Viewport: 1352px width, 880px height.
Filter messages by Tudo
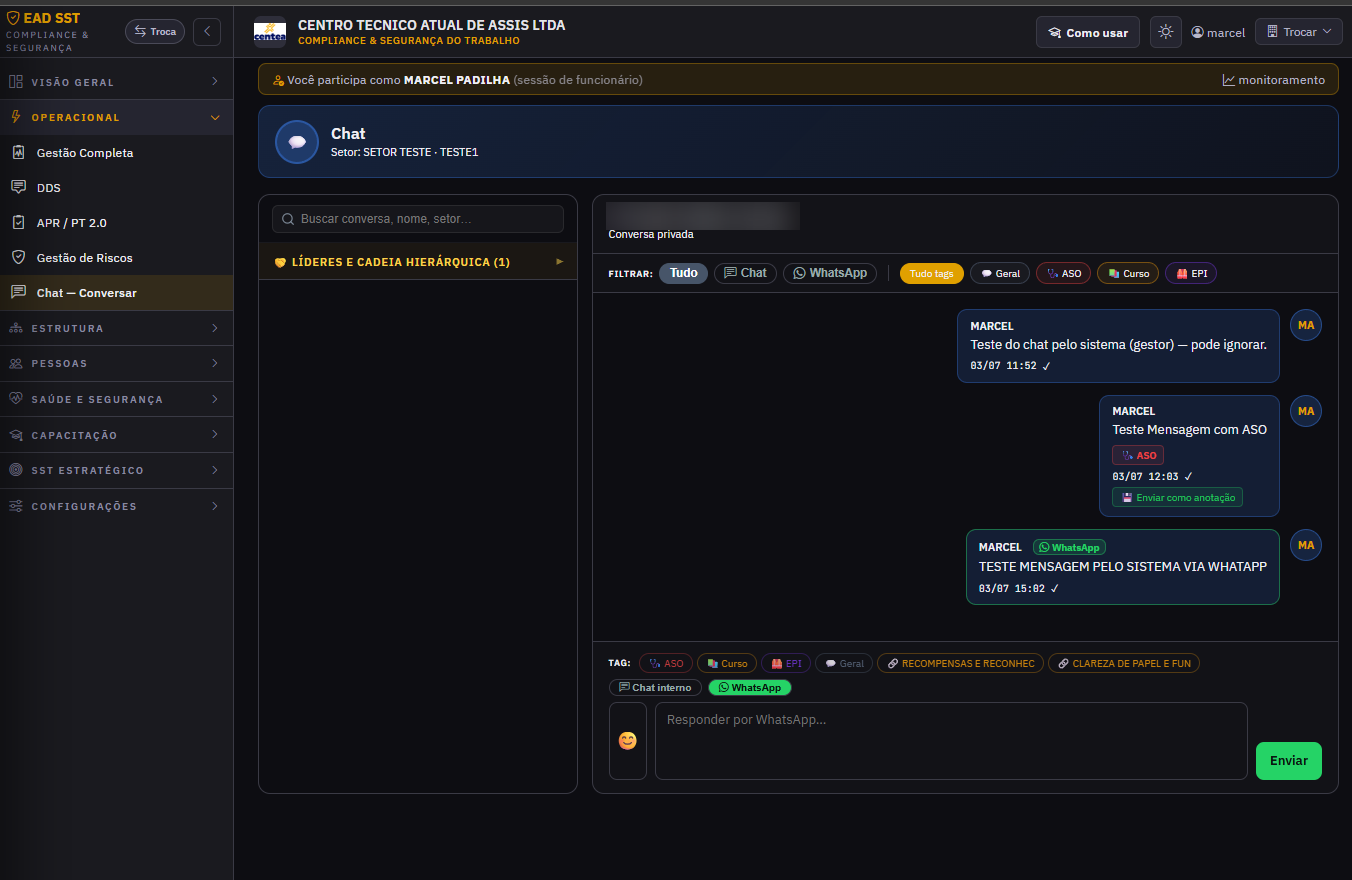(683, 273)
